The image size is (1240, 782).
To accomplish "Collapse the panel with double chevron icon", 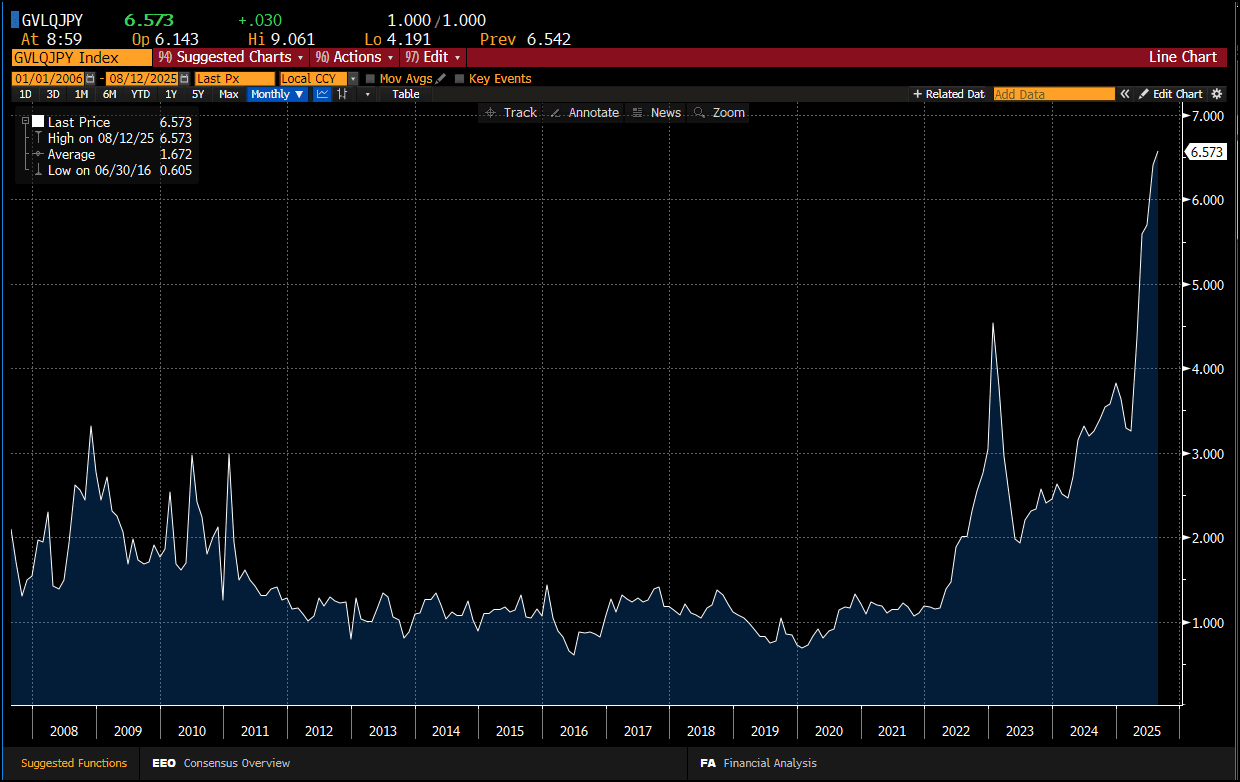I will click(1125, 94).
